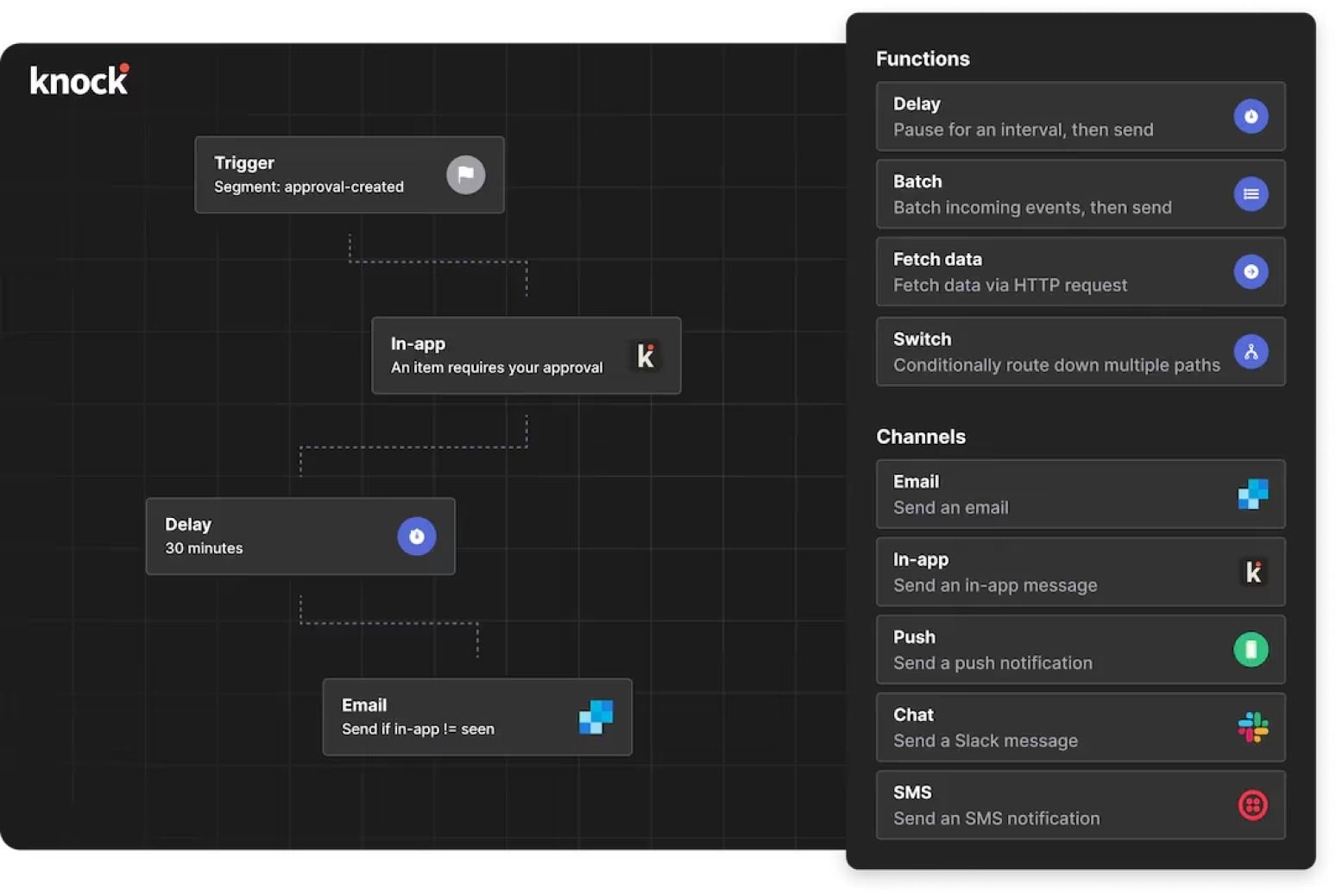1336x896 pixels.
Task: Click the blue squares icon on the Email workflow node
Action: (596, 717)
